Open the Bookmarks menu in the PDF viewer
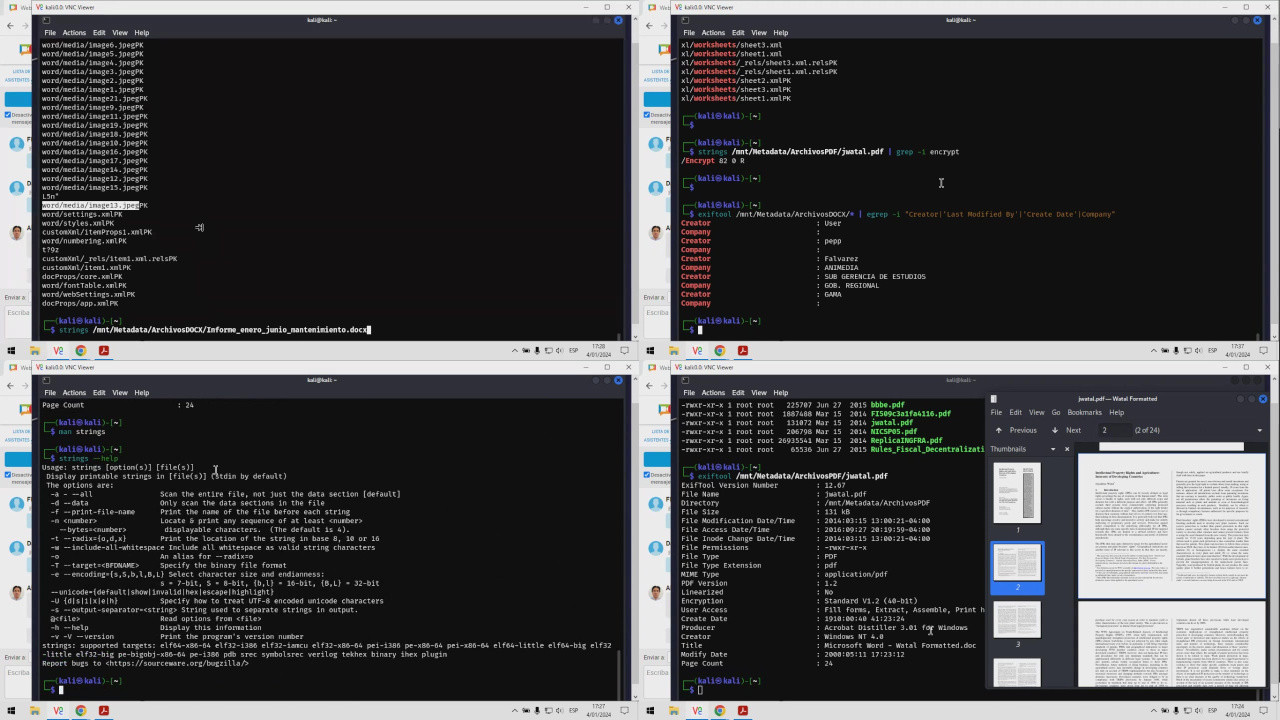Viewport: 1280px width, 720px height. (1084, 412)
